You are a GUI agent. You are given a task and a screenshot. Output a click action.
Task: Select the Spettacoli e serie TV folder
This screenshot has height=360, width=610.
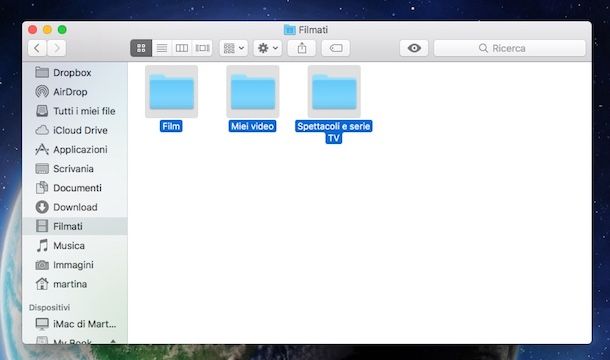click(334, 91)
